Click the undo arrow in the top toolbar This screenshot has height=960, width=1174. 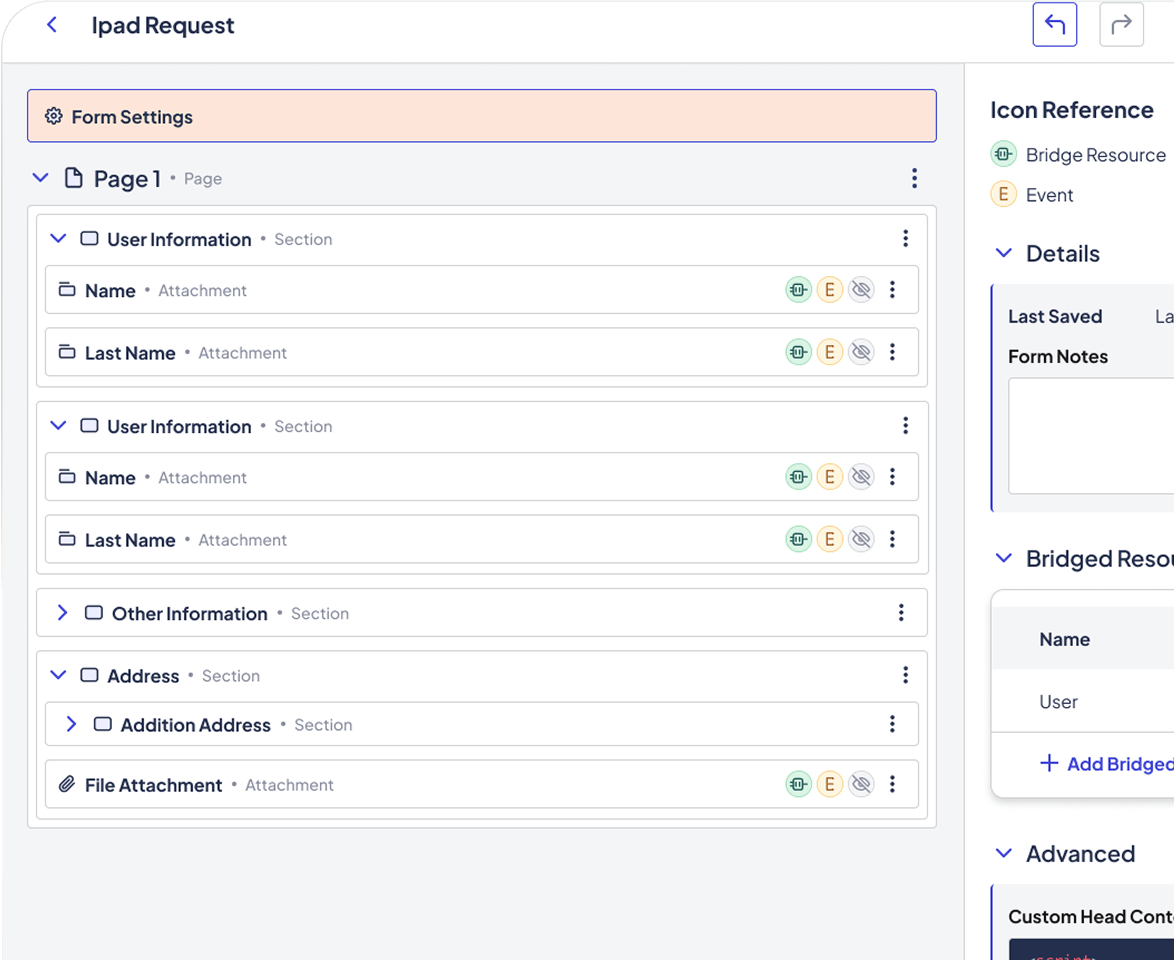[x=1055, y=24]
